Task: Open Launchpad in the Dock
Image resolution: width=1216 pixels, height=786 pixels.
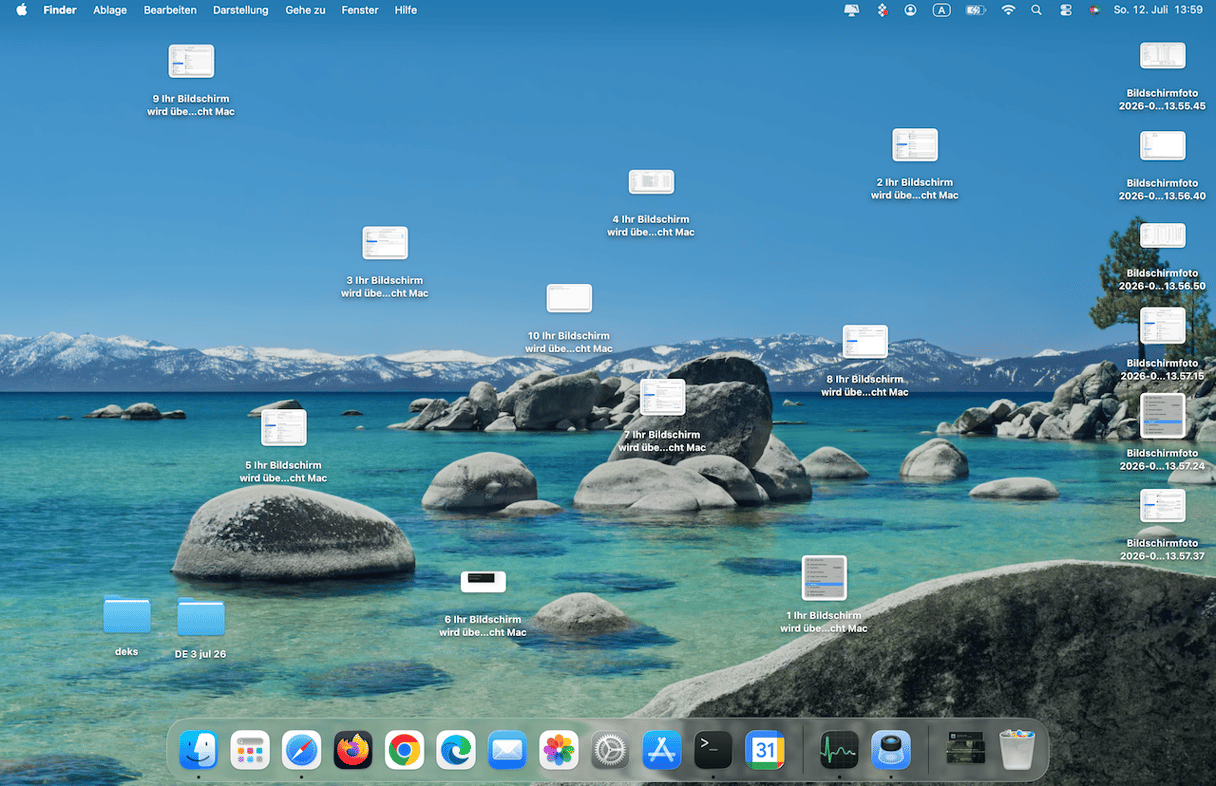Action: [250, 750]
